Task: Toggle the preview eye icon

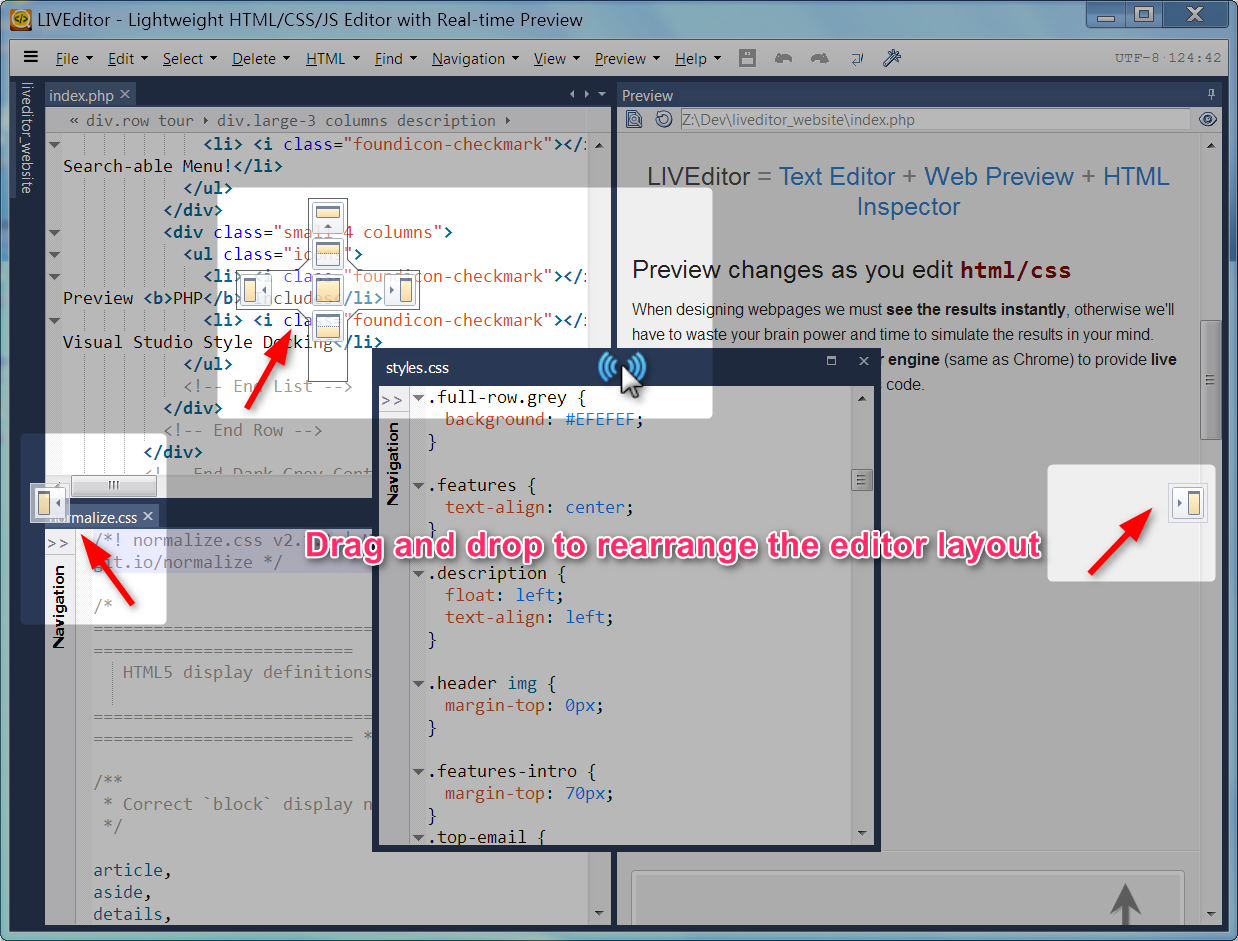Action: 1208,120
